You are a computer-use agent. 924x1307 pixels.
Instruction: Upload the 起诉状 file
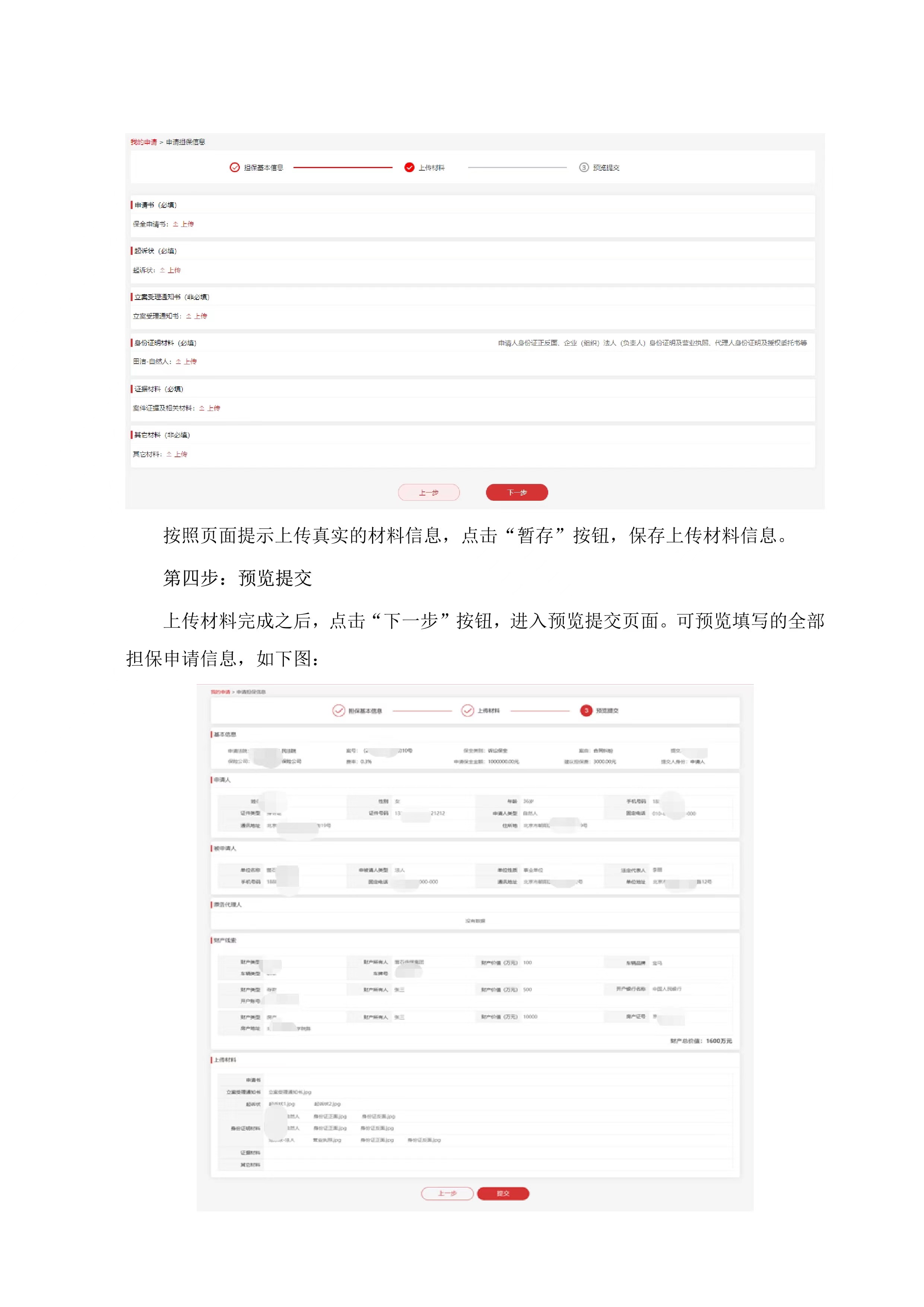pos(170,270)
